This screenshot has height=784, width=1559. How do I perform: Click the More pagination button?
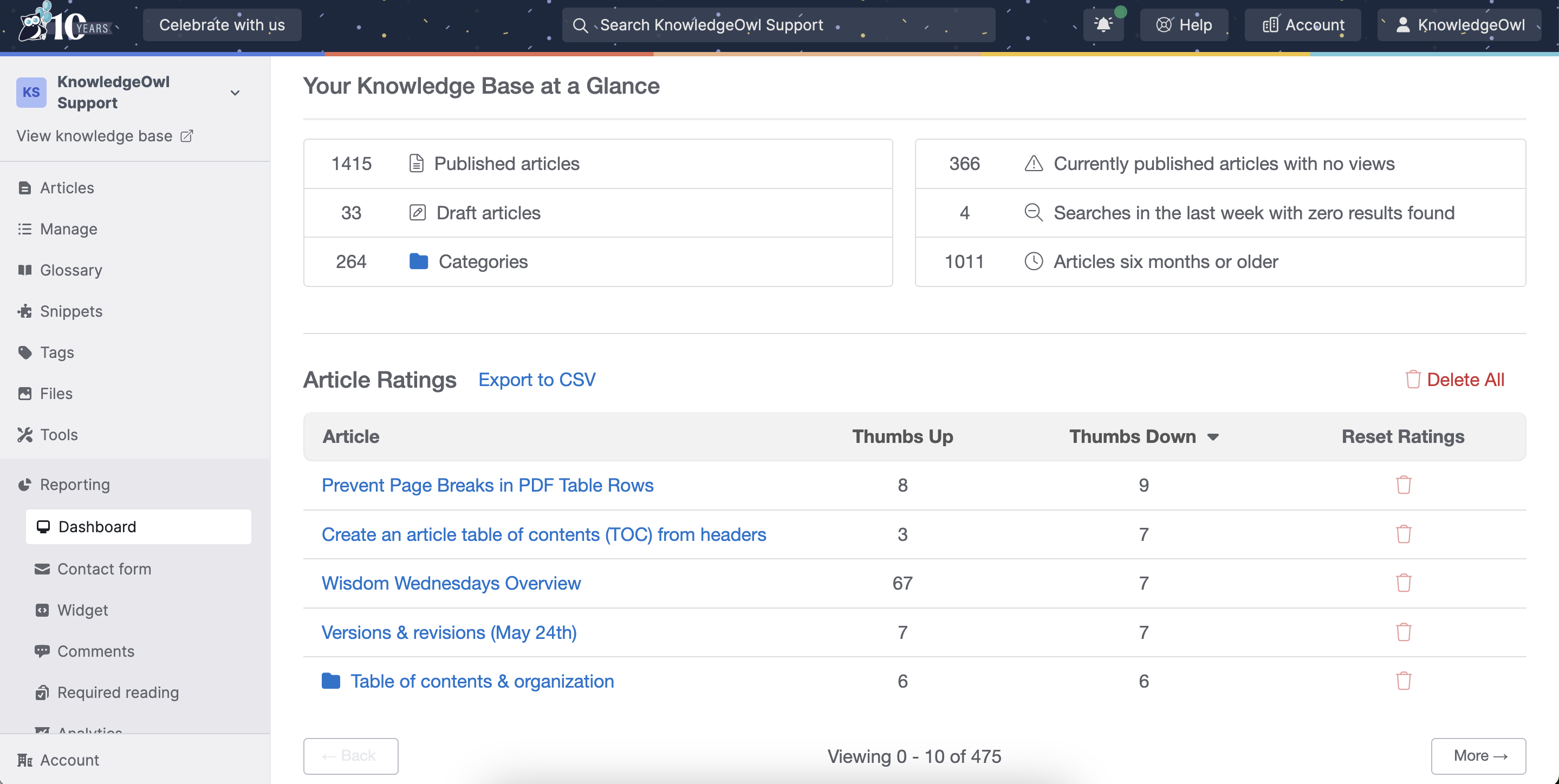[x=1477, y=755]
